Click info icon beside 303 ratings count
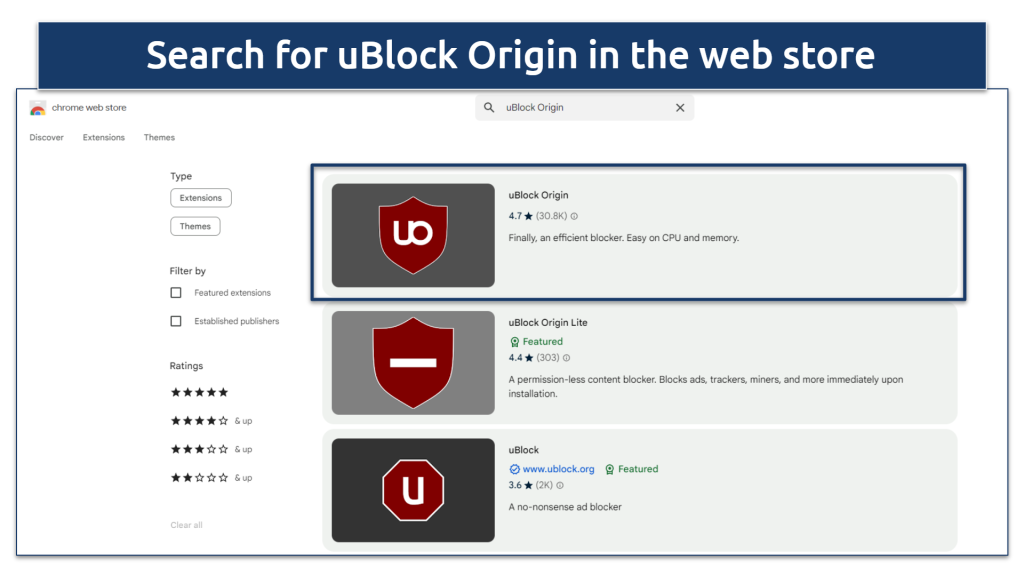The height and width of the screenshot is (576, 1024). [566, 358]
